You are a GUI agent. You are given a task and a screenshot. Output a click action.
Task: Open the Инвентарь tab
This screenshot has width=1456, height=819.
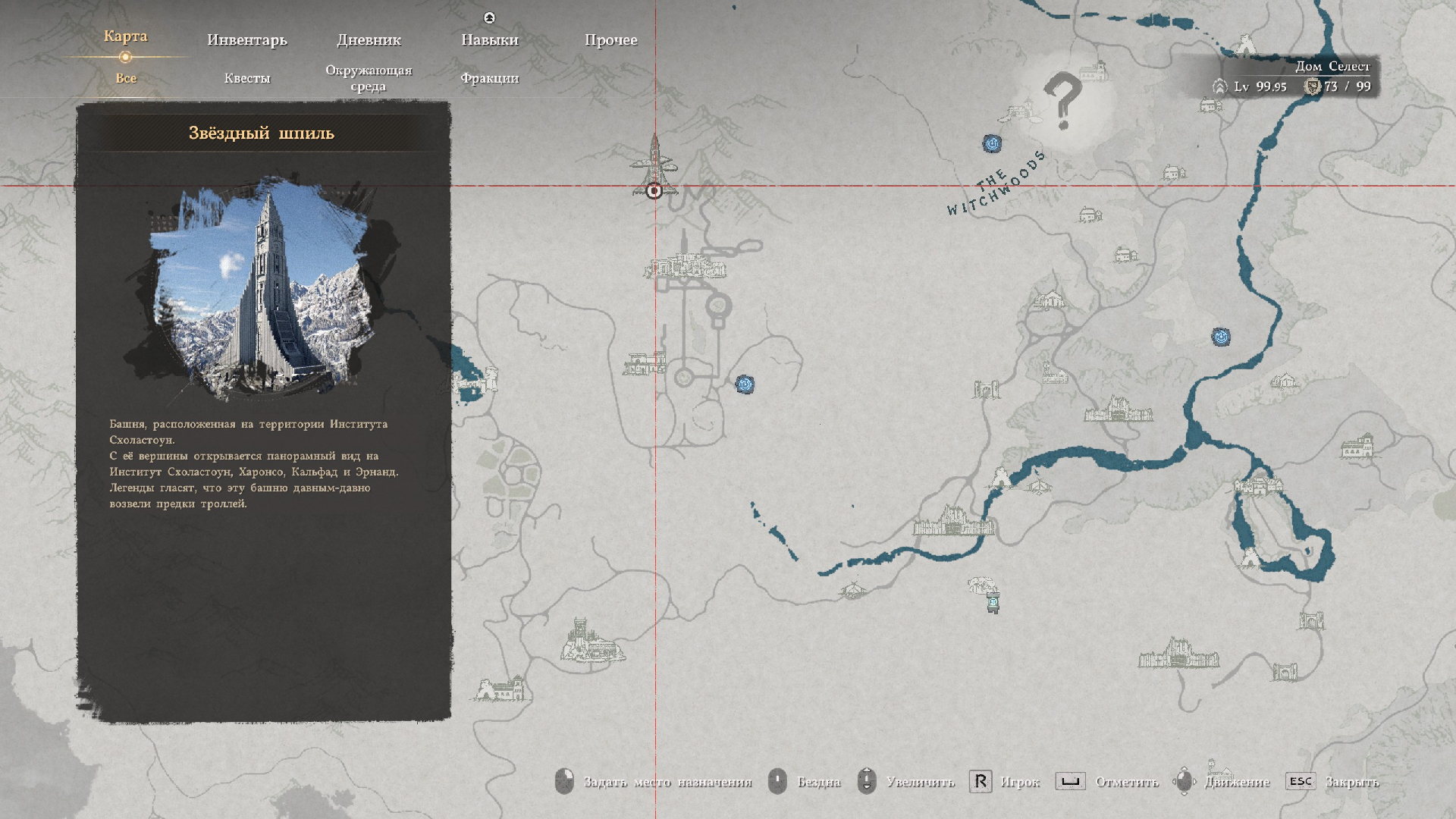tap(247, 39)
